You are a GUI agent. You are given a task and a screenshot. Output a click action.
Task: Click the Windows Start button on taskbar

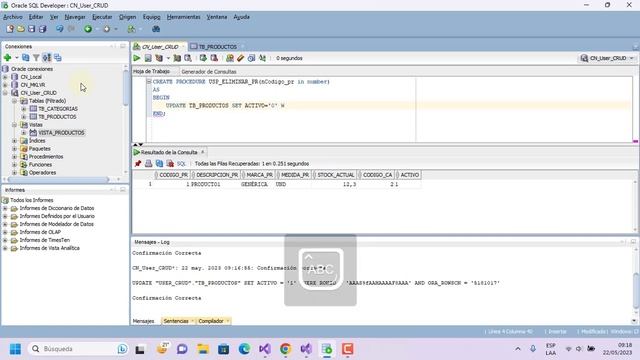click(x=16, y=349)
